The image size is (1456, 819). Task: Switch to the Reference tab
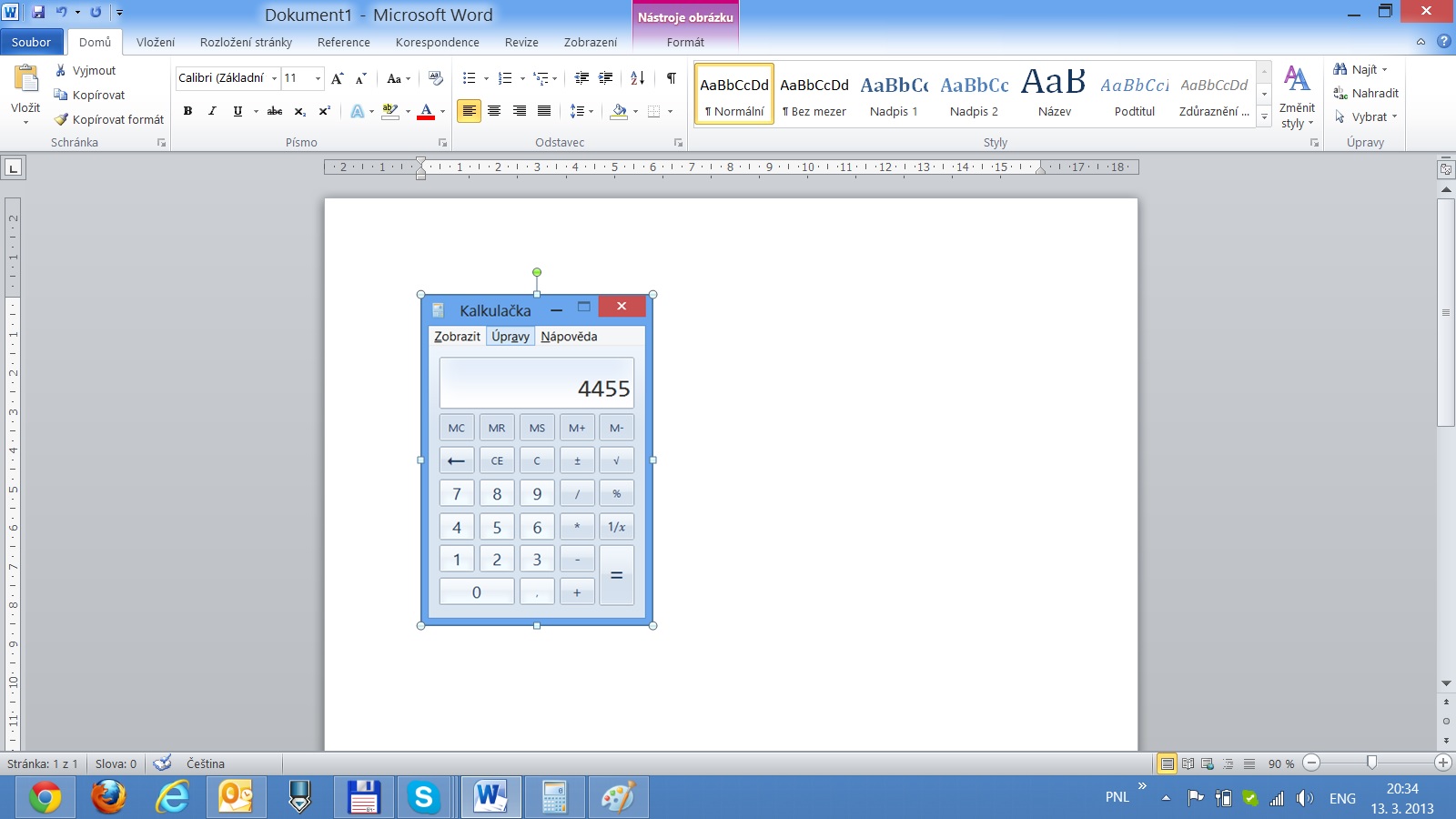(344, 42)
